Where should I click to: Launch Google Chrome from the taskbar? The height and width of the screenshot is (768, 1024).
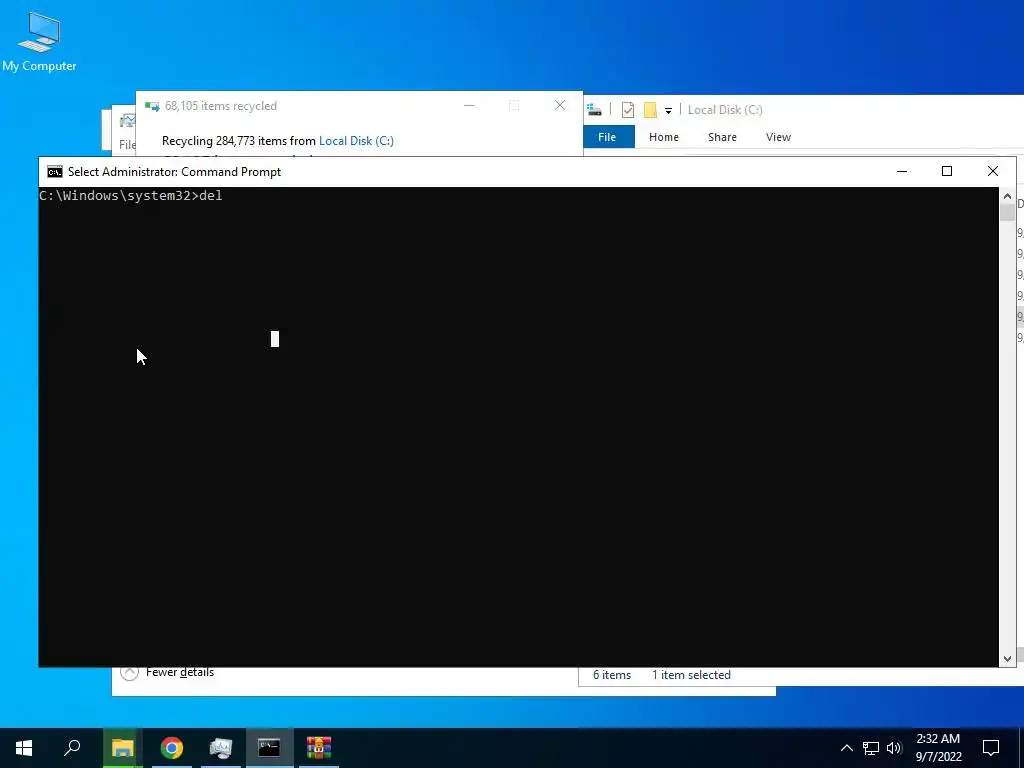[x=172, y=748]
